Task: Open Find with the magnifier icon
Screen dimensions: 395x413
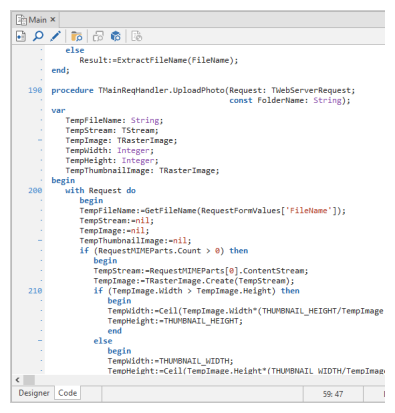Action: click(38, 36)
